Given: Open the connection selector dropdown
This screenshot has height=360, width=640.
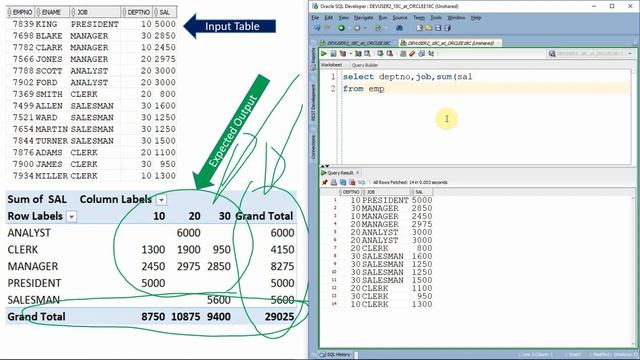Looking at the screenshot, I should [630, 53].
